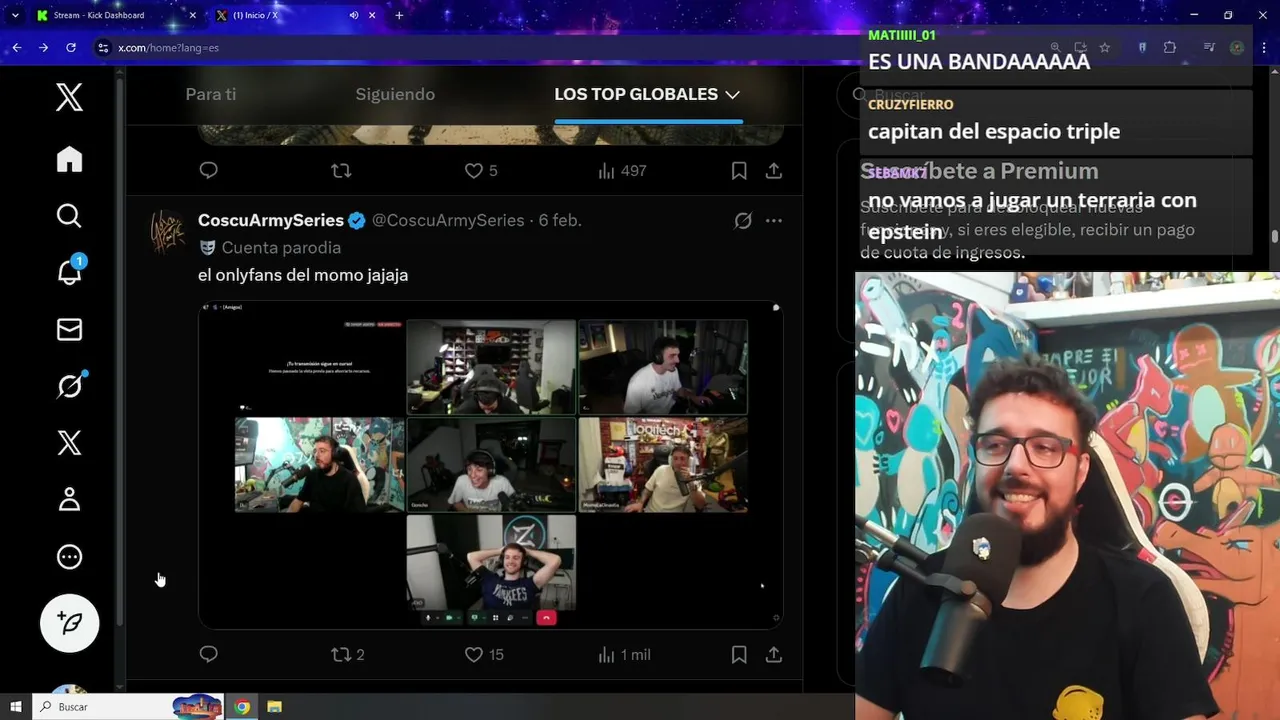Bookmark the post with 497 views
The width and height of the screenshot is (1280, 720).
pos(739,171)
